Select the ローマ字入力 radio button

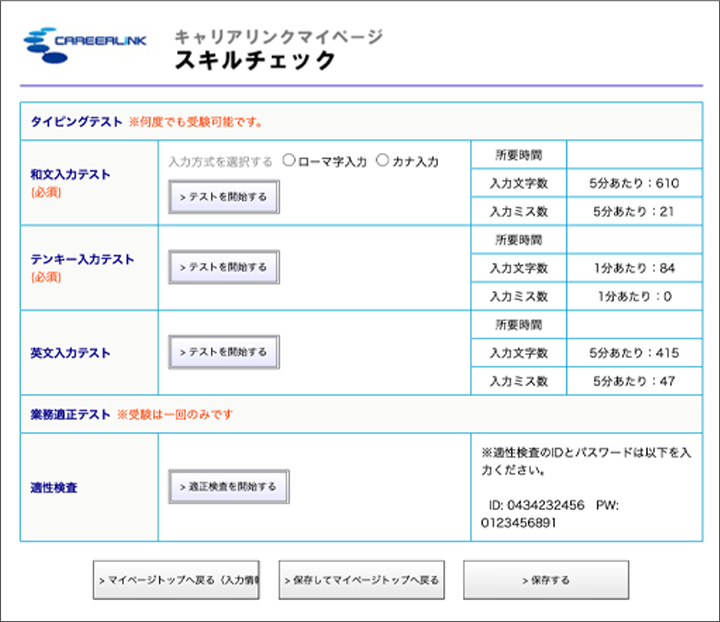289,160
